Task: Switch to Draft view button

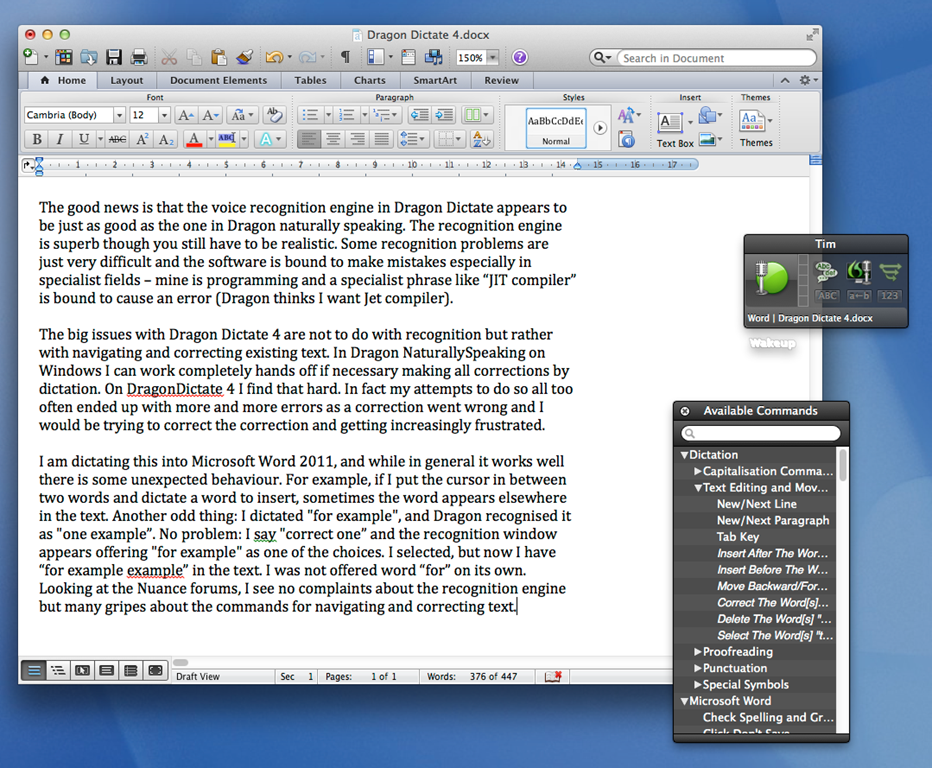Action: tap(34, 671)
